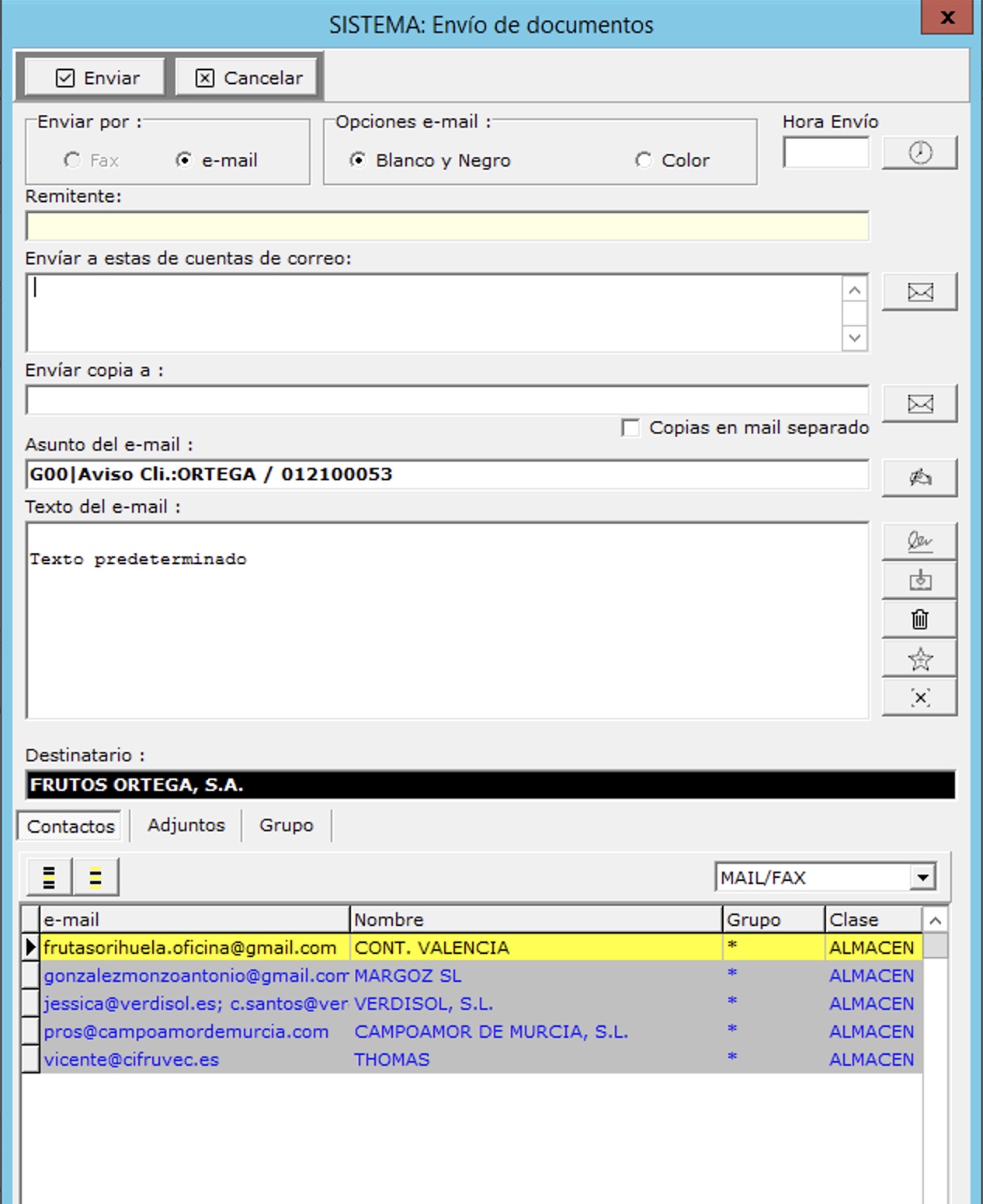Click the star favorite icon
Viewport: 983px width, 1204px height.
point(919,659)
